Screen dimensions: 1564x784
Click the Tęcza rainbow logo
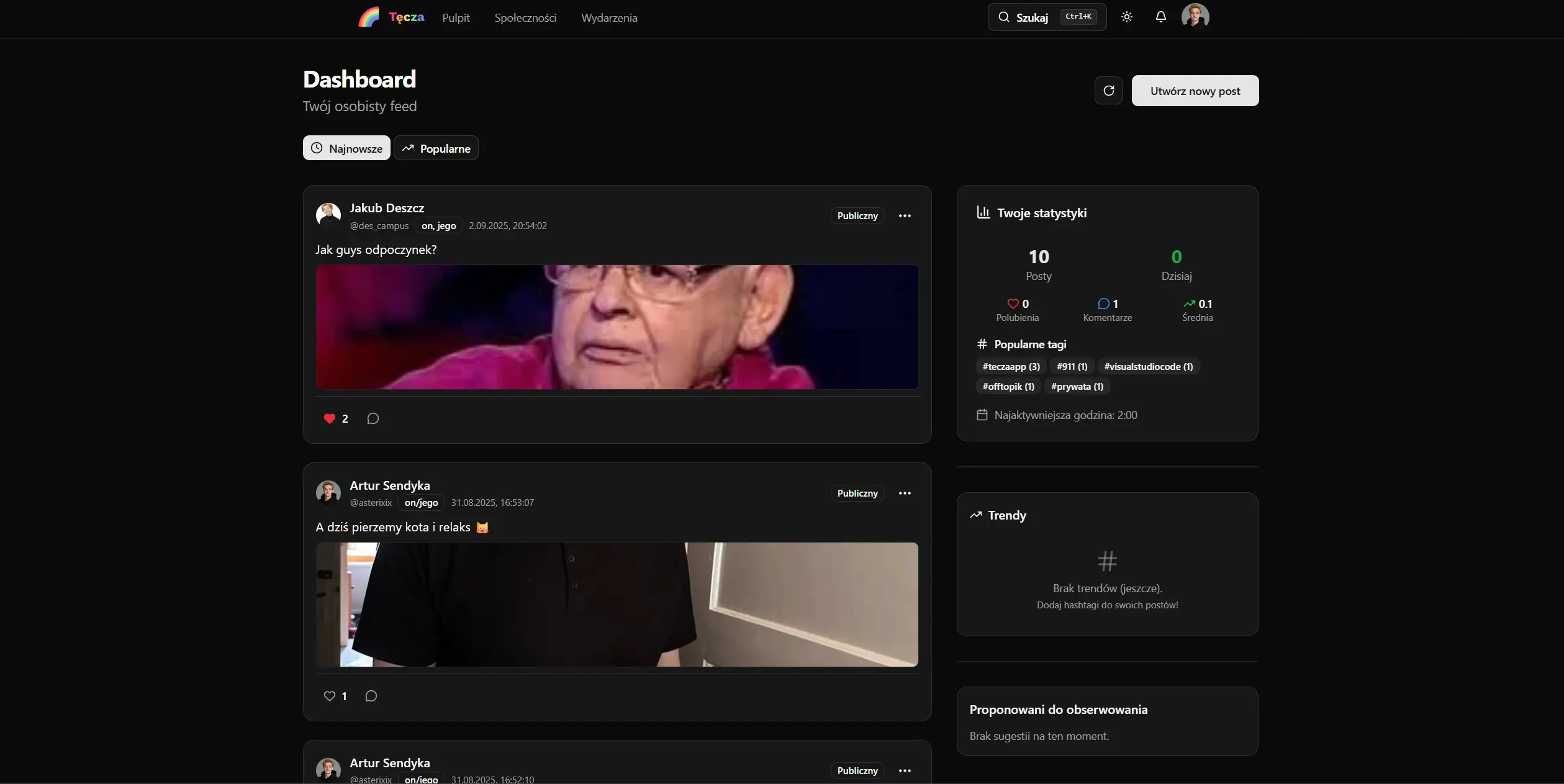click(x=369, y=17)
